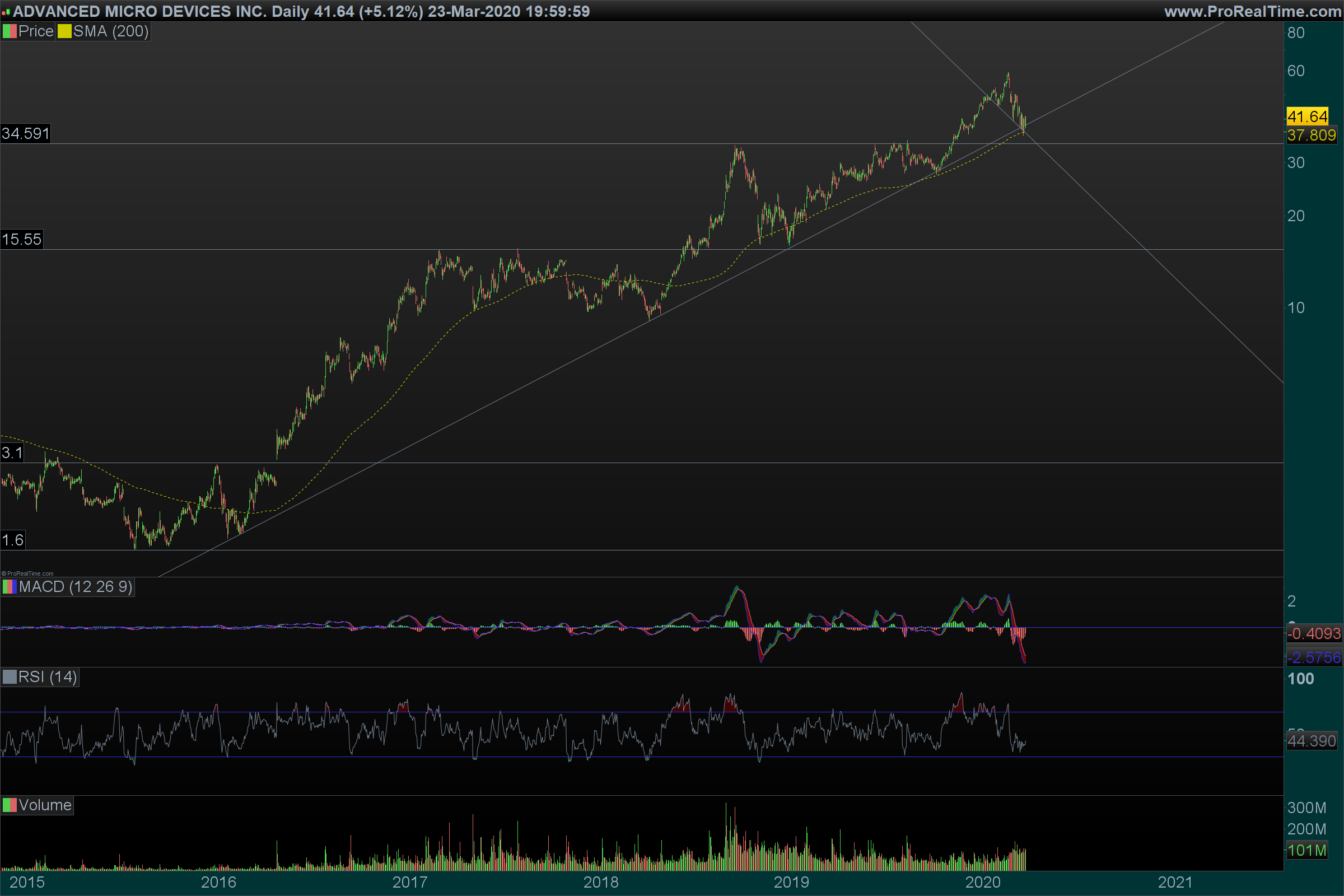Click the Volume legend color icon
Image resolution: width=1344 pixels, height=896 pixels.
tap(10, 805)
